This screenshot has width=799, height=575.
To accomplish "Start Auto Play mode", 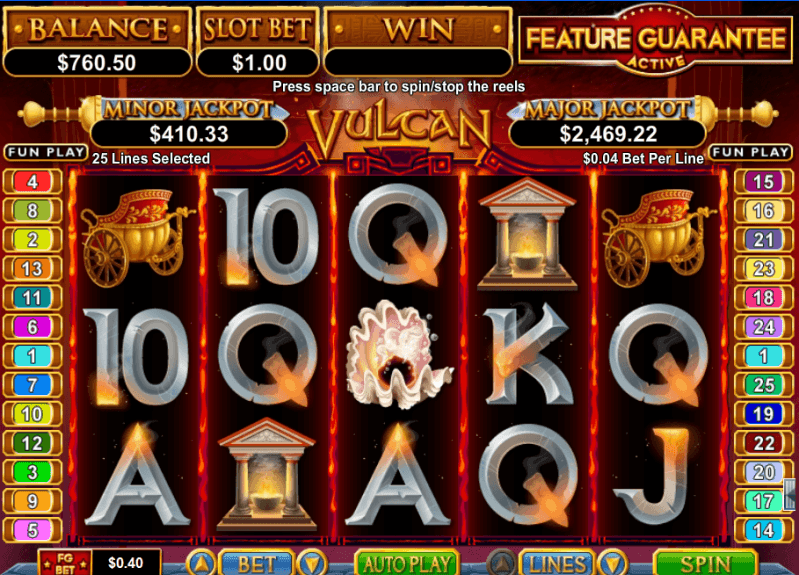I will tap(407, 563).
